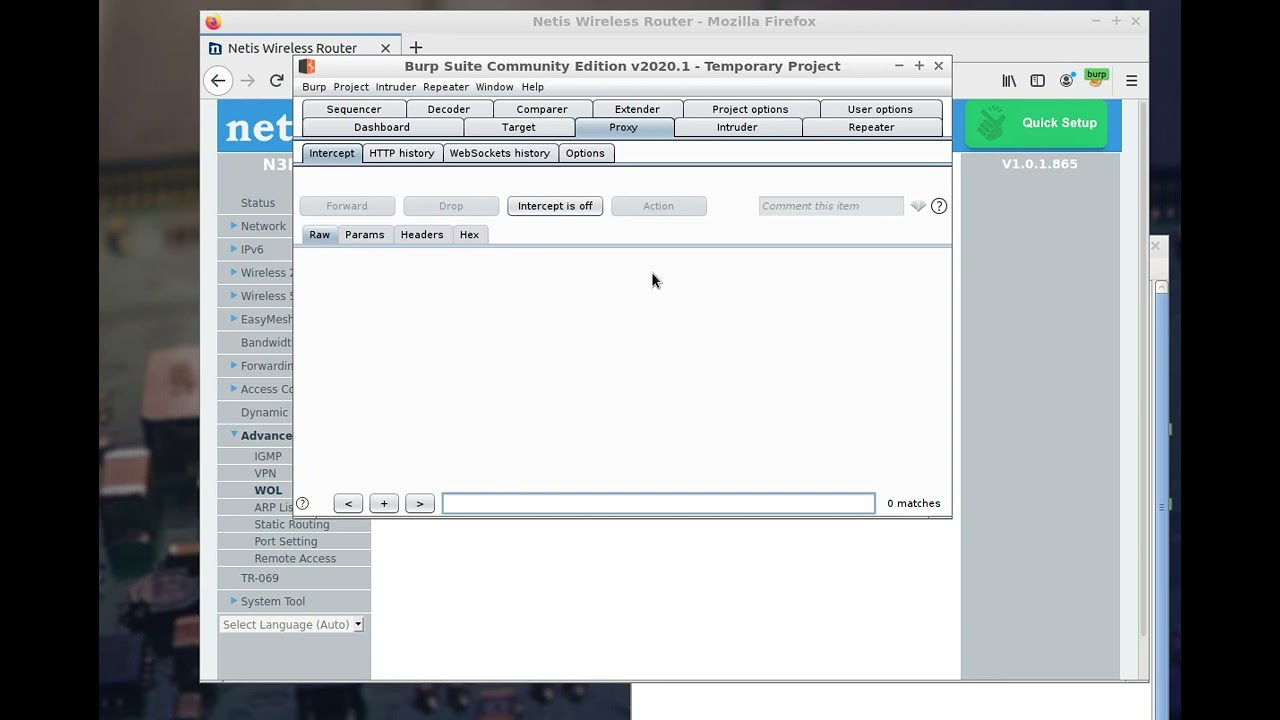Screen dimensions: 1280x720
Task: Click previous match button
Action: [x=348, y=504]
